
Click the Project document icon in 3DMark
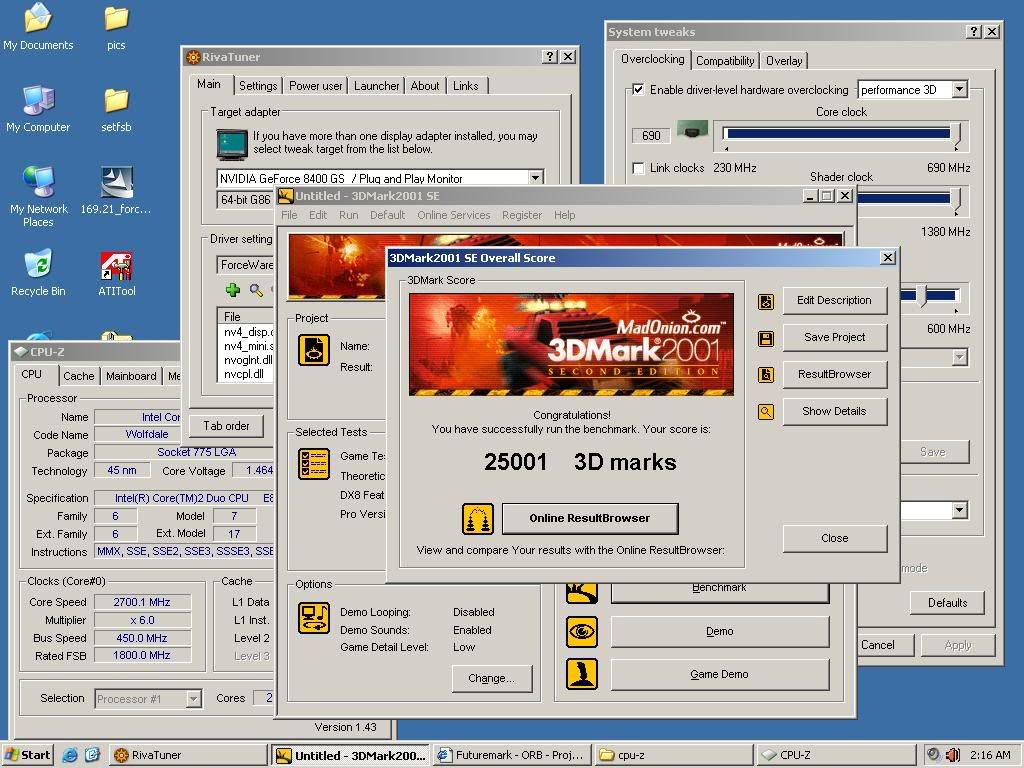point(314,350)
